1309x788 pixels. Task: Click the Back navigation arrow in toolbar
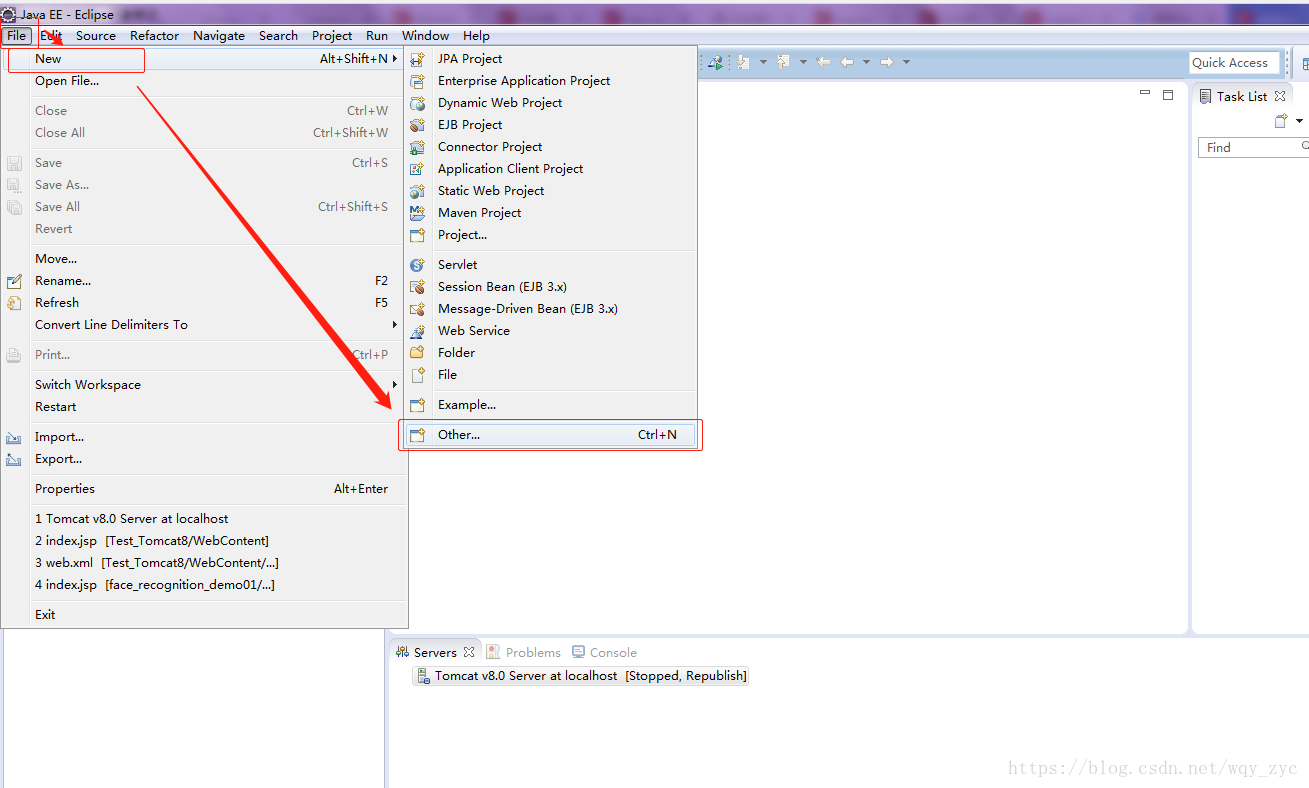coord(847,62)
